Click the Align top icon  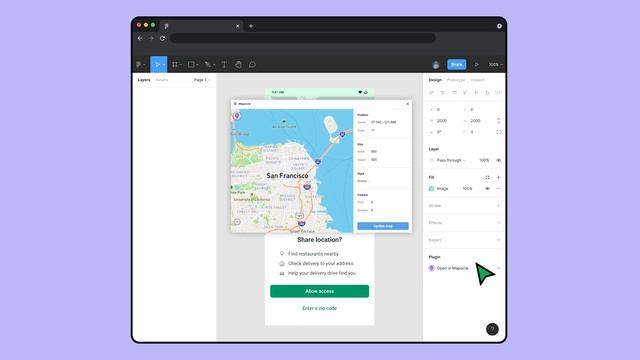pos(465,93)
